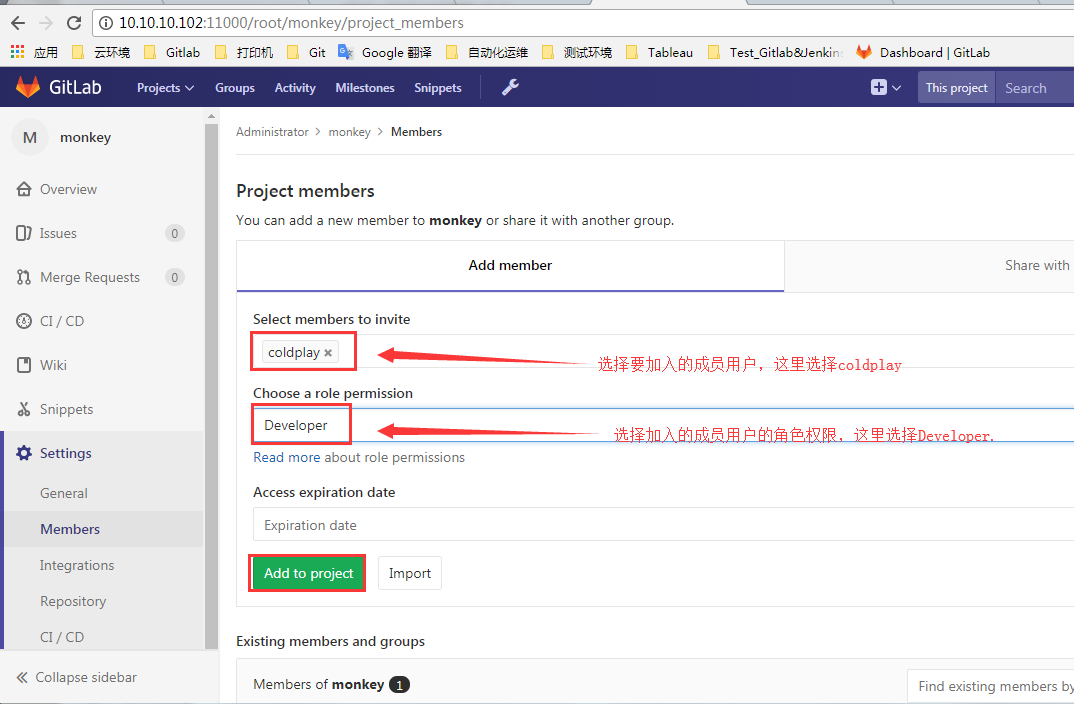The image size is (1074, 704).
Task: Open the new item plus dropdown
Action: (x=886, y=88)
